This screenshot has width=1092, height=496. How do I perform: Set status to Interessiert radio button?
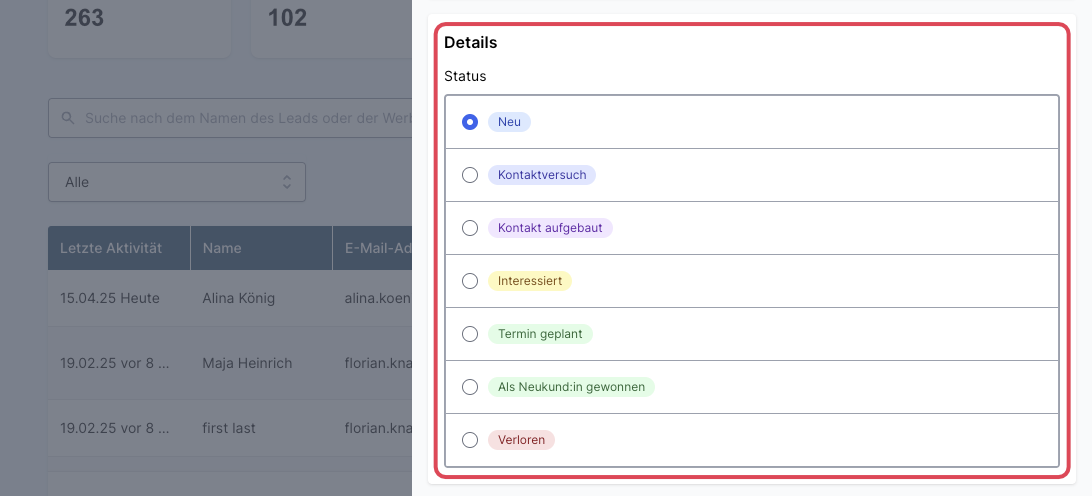(470, 281)
